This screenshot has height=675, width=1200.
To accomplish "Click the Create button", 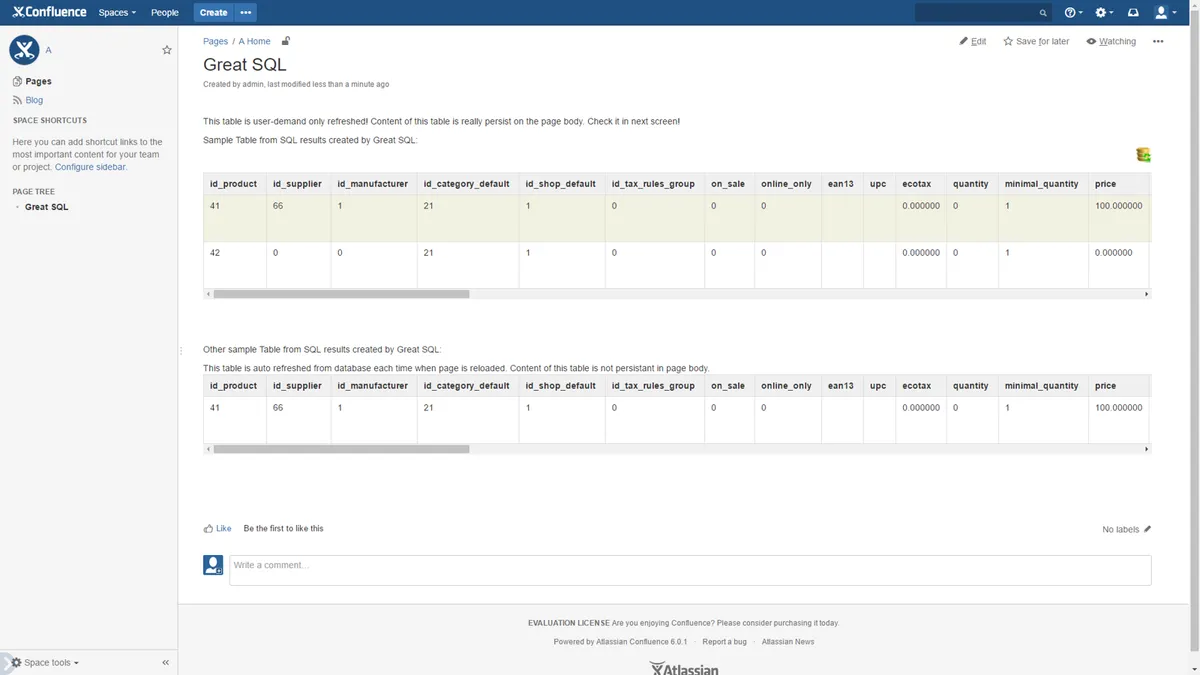I will [x=213, y=13].
